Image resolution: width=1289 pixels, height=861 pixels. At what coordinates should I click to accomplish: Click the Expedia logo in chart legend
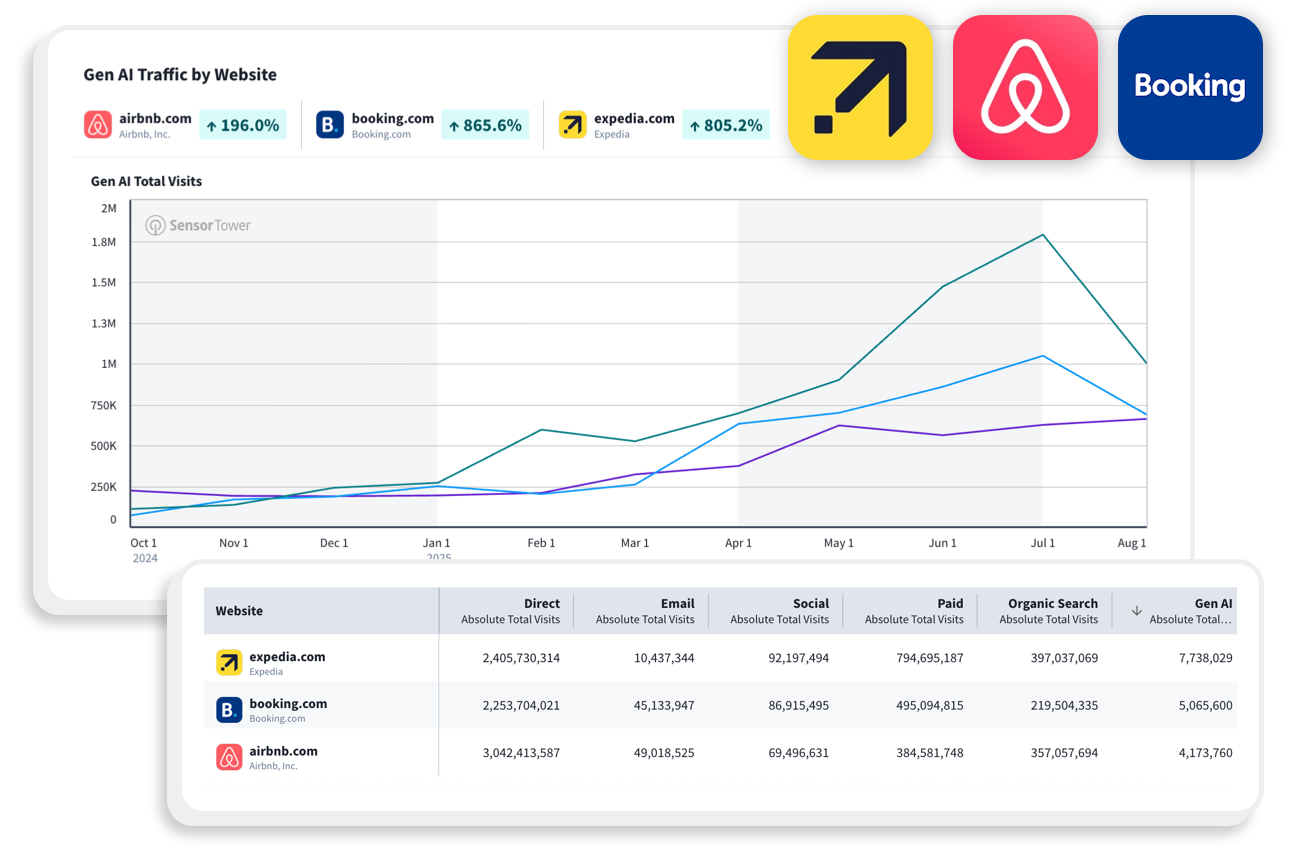click(572, 125)
